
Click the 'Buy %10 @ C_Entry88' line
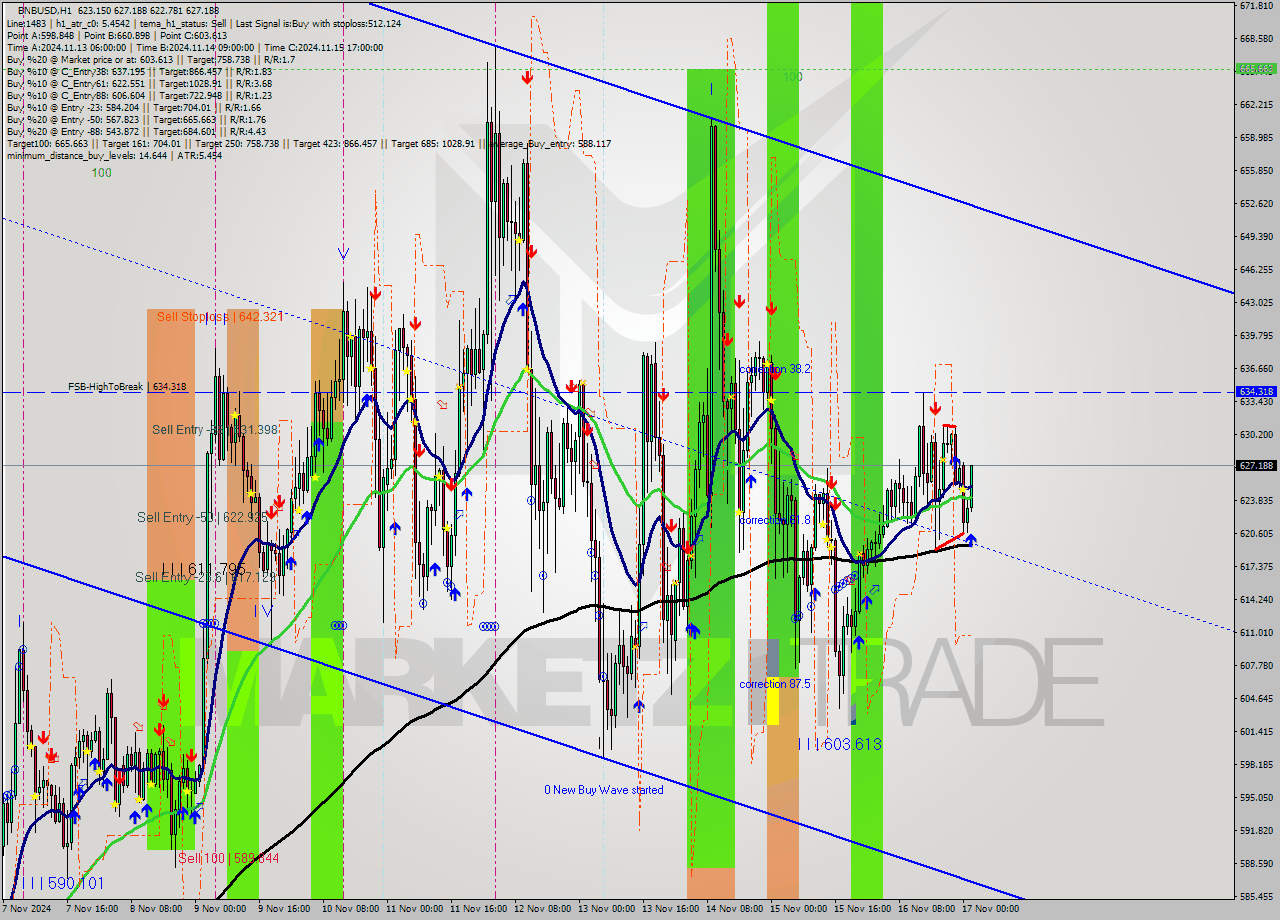point(139,95)
